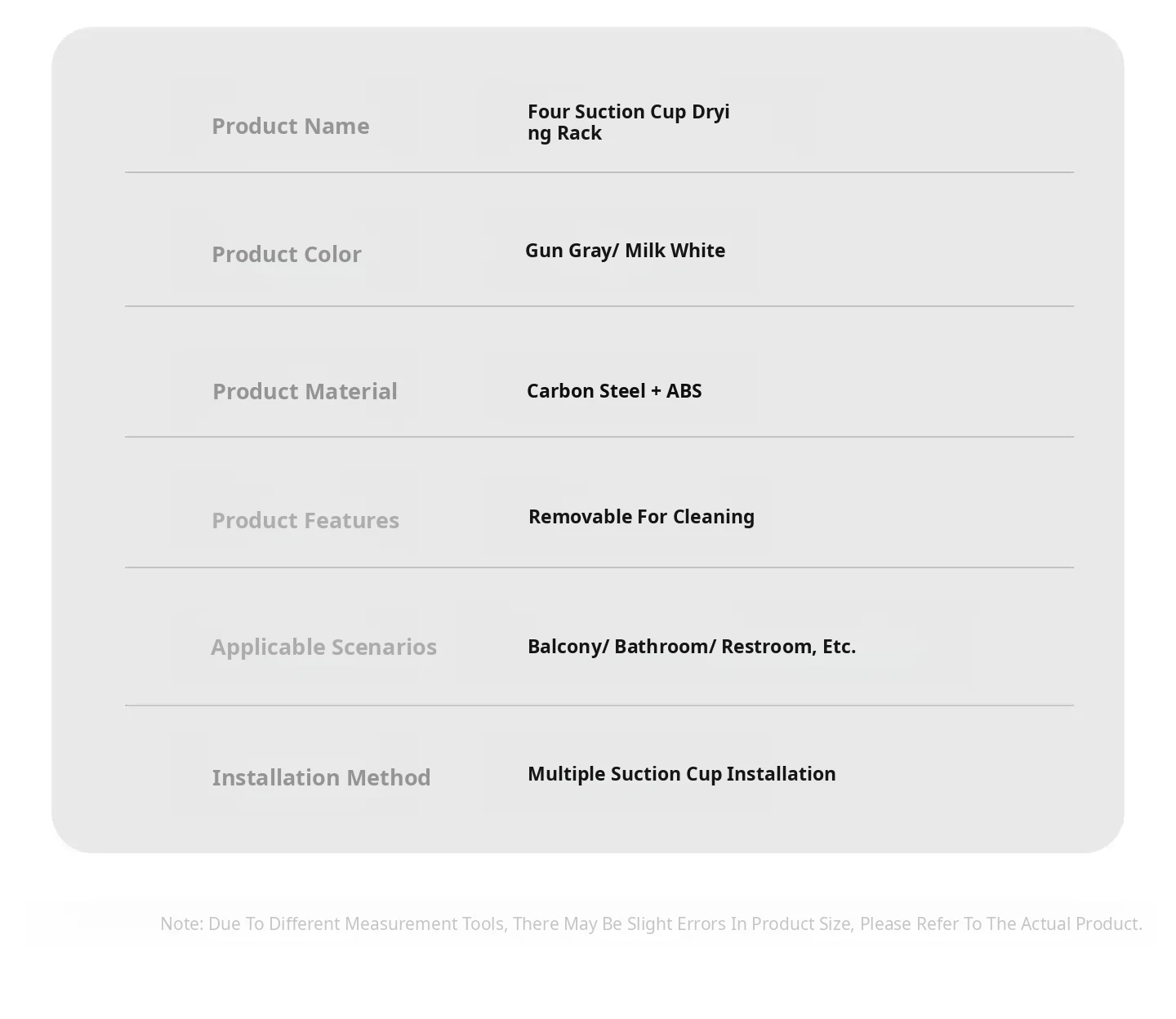The height and width of the screenshot is (1019, 1176).
Task: Click the Product Material label
Action: [x=305, y=391]
